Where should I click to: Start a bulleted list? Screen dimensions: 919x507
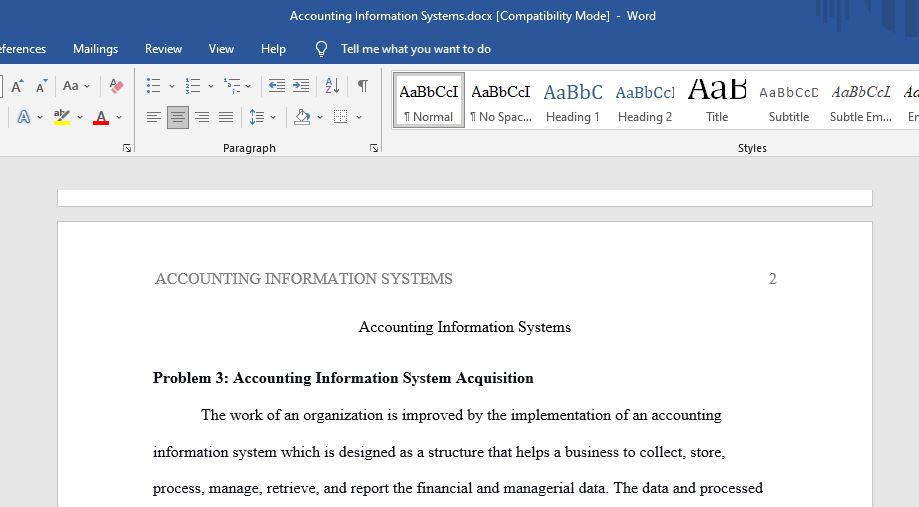(154, 86)
